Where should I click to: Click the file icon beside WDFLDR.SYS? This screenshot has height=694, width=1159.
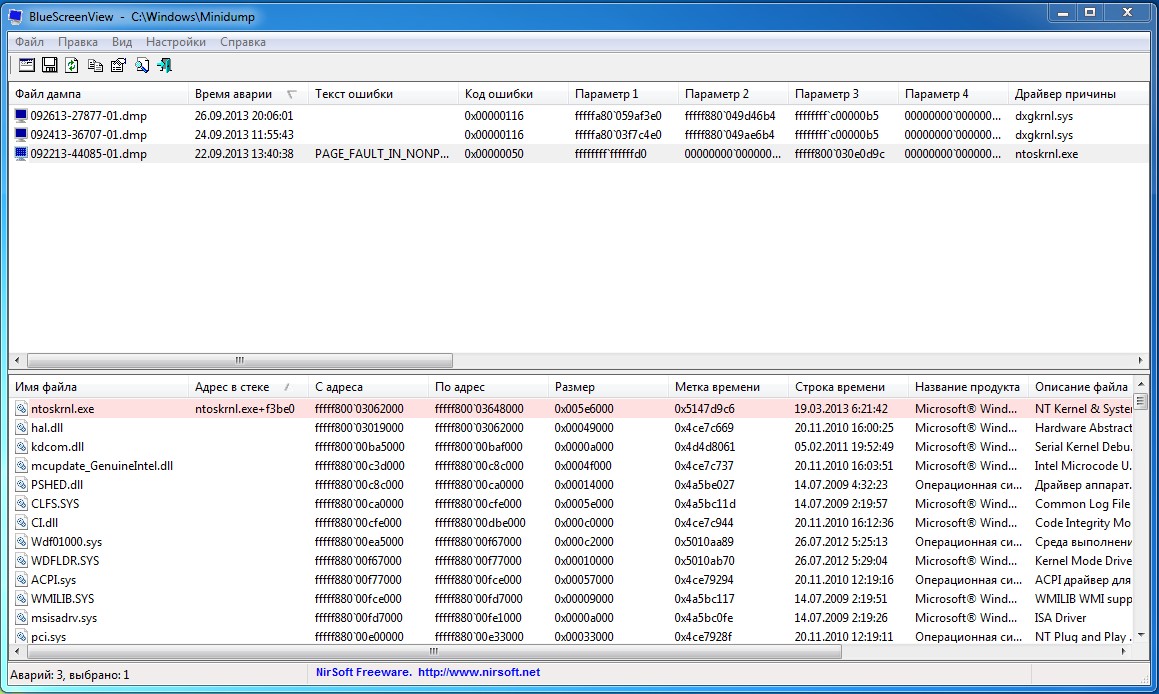pyautogui.click(x=21, y=560)
